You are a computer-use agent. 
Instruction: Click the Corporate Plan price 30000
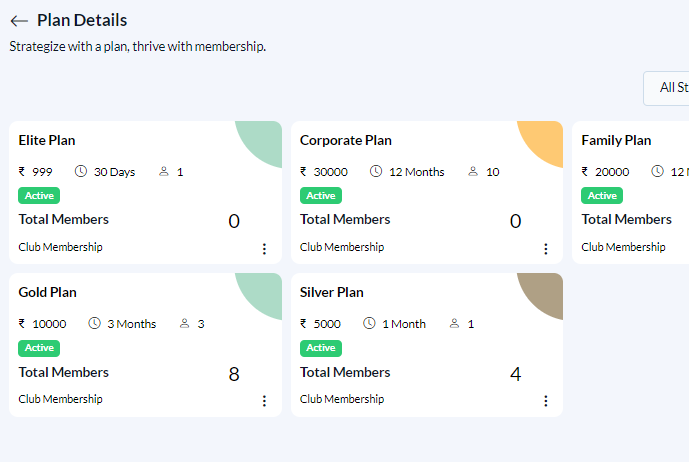[330, 172]
